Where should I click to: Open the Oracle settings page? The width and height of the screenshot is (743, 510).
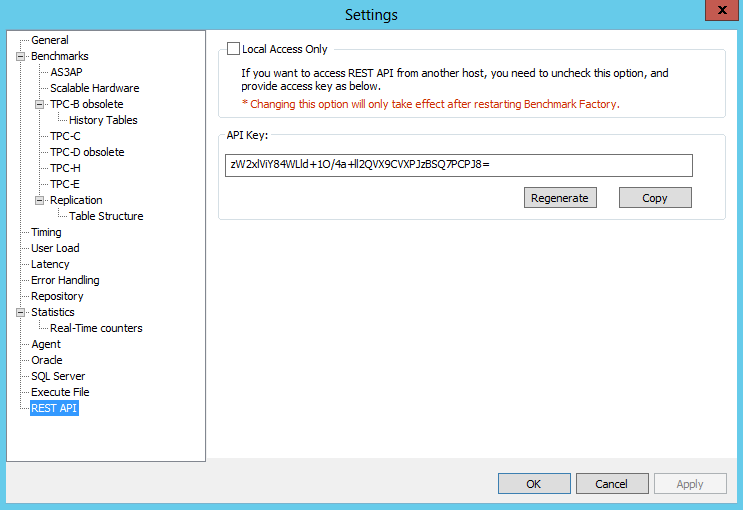(47, 360)
